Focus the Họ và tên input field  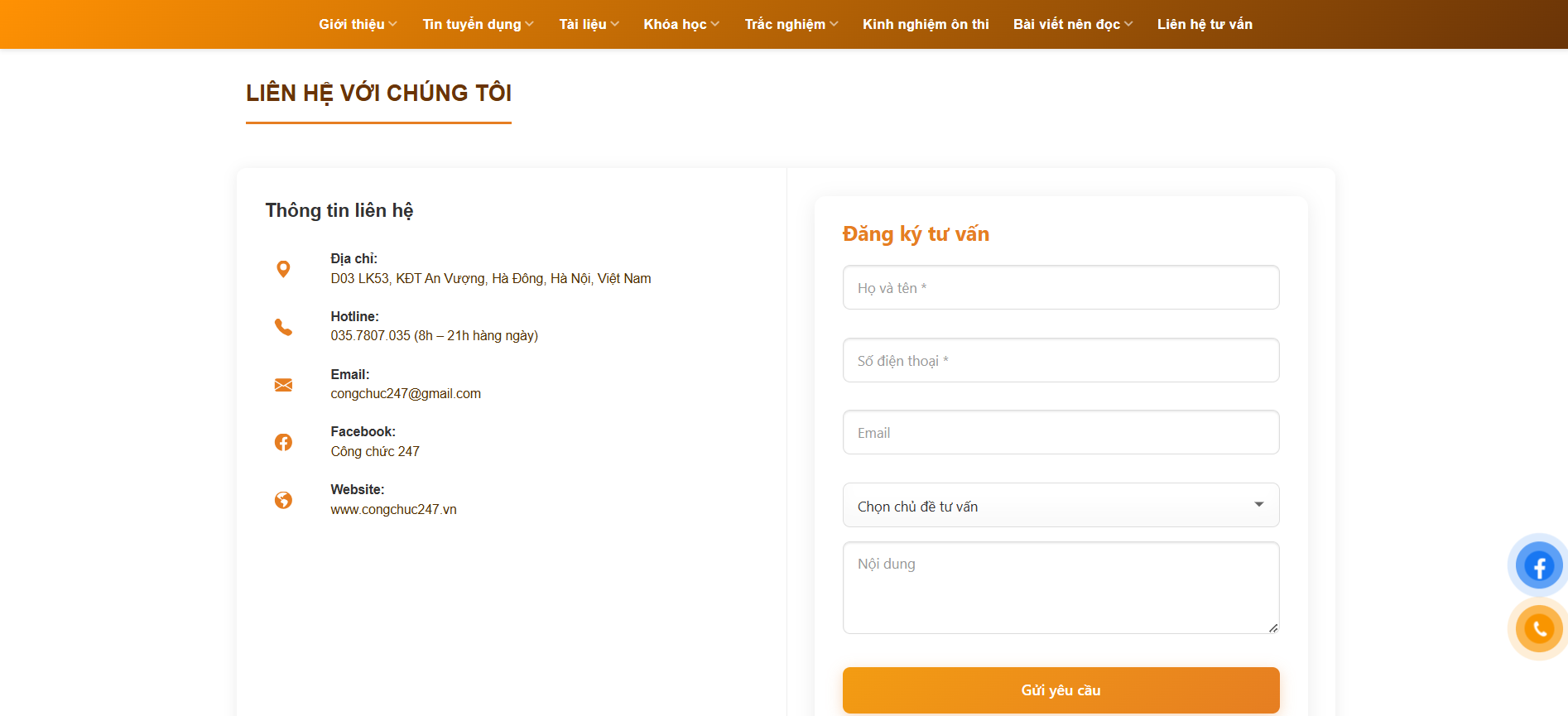click(1061, 288)
